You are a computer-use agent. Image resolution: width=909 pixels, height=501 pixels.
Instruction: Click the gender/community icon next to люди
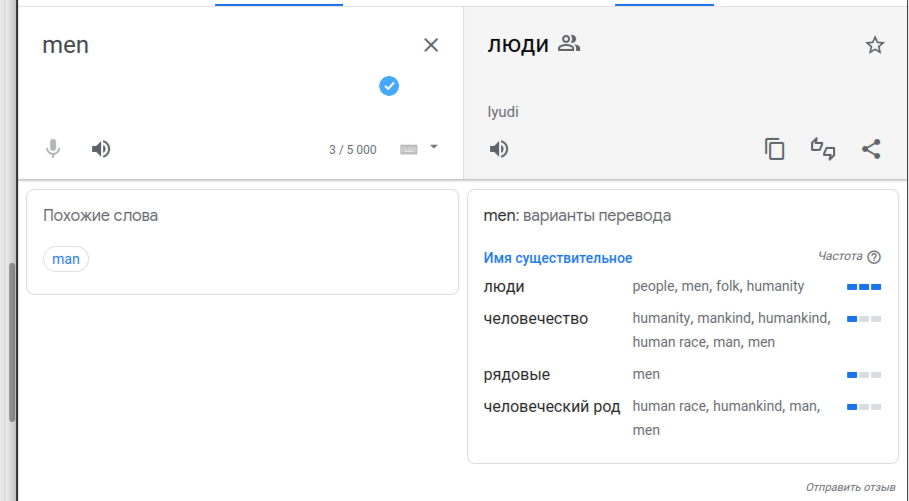click(x=569, y=43)
